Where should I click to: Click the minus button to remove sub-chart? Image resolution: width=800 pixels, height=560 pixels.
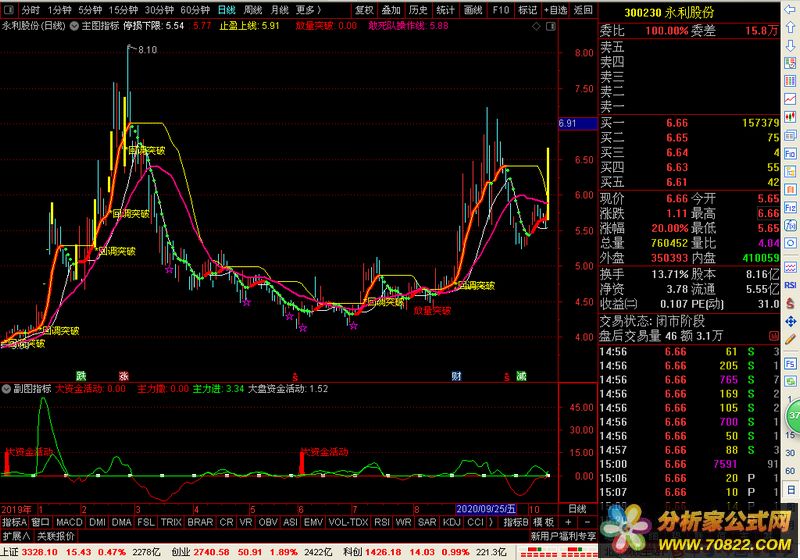click(587, 522)
